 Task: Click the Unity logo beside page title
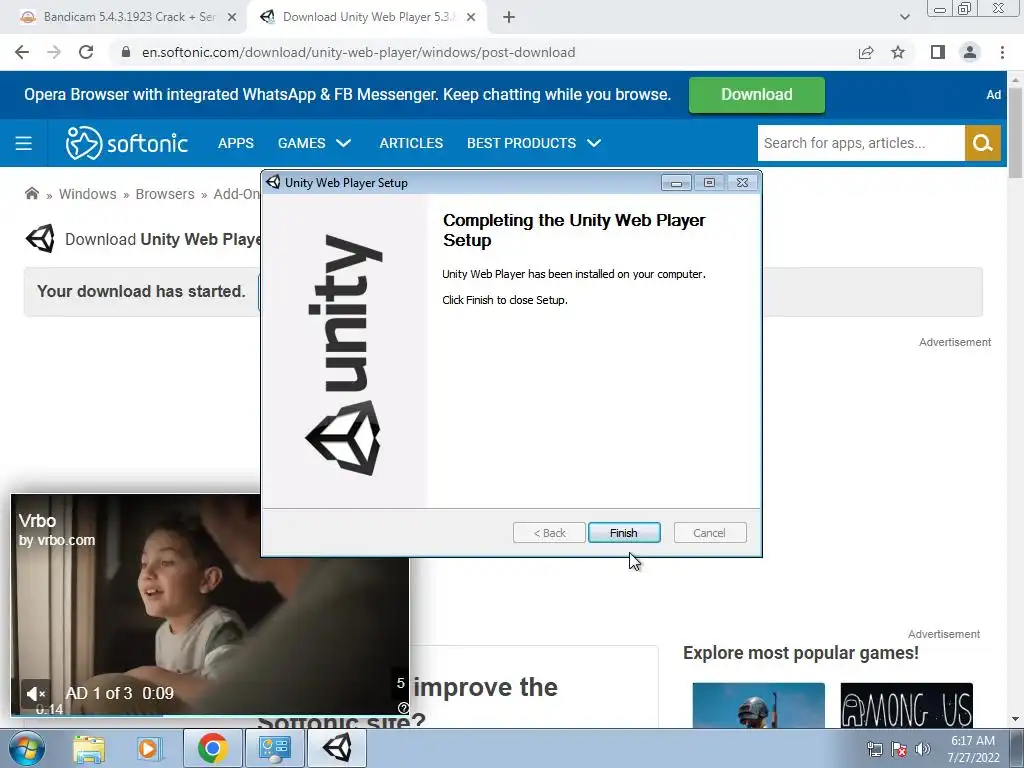[40, 239]
